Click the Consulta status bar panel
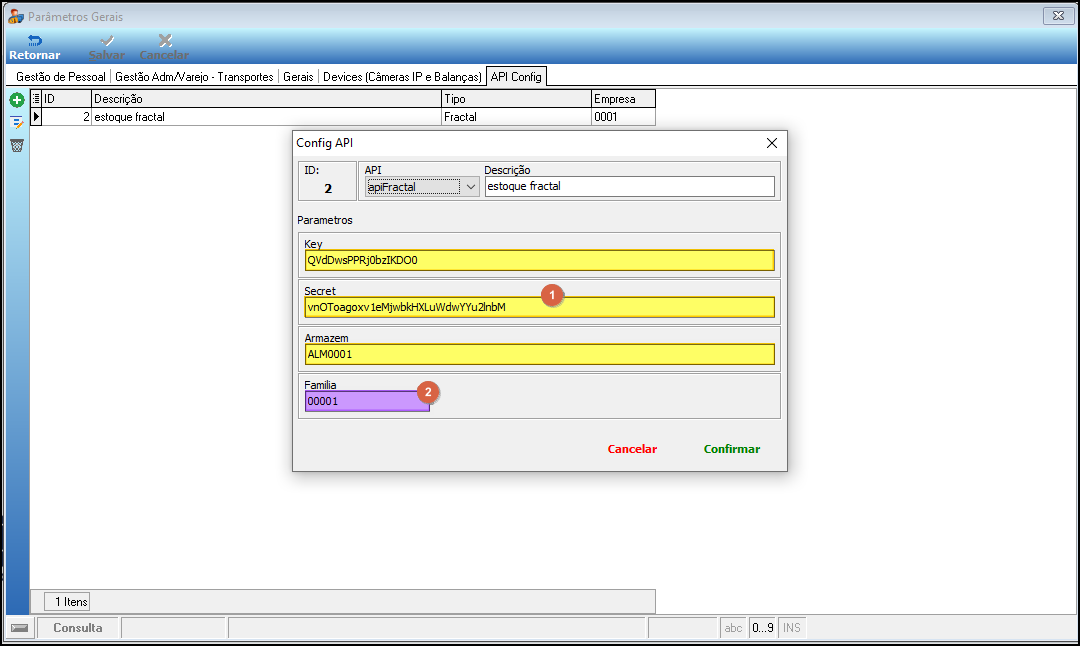1080x646 pixels. [x=78, y=627]
